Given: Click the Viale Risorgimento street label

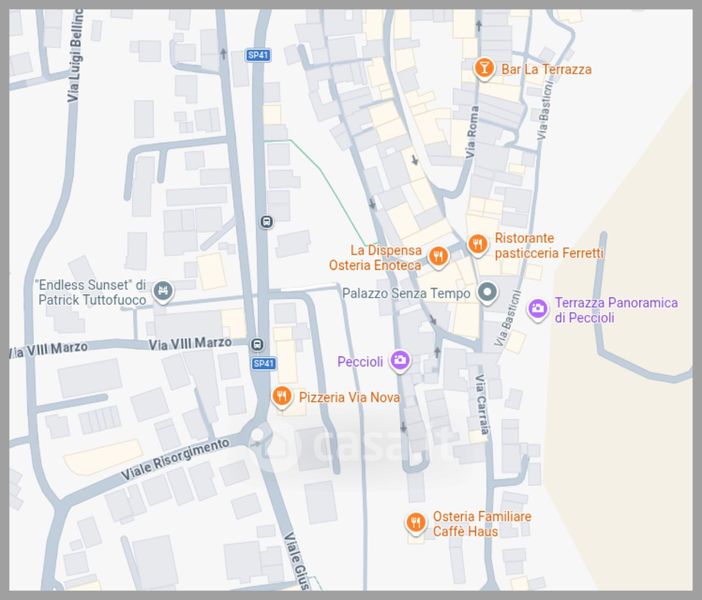Looking at the screenshot, I should tap(175, 459).
